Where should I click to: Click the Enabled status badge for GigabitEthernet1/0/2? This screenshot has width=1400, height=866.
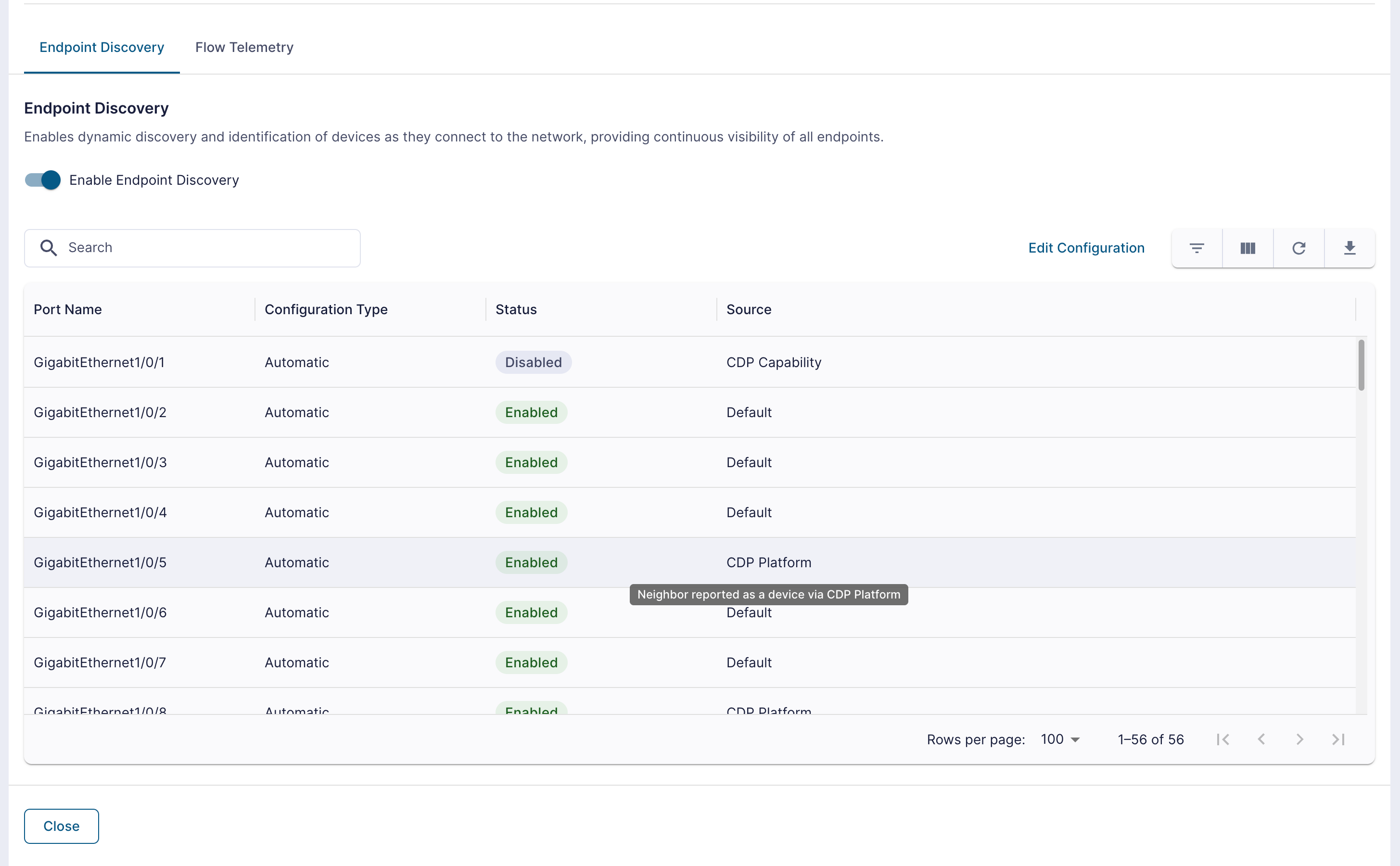click(x=531, y=412)
